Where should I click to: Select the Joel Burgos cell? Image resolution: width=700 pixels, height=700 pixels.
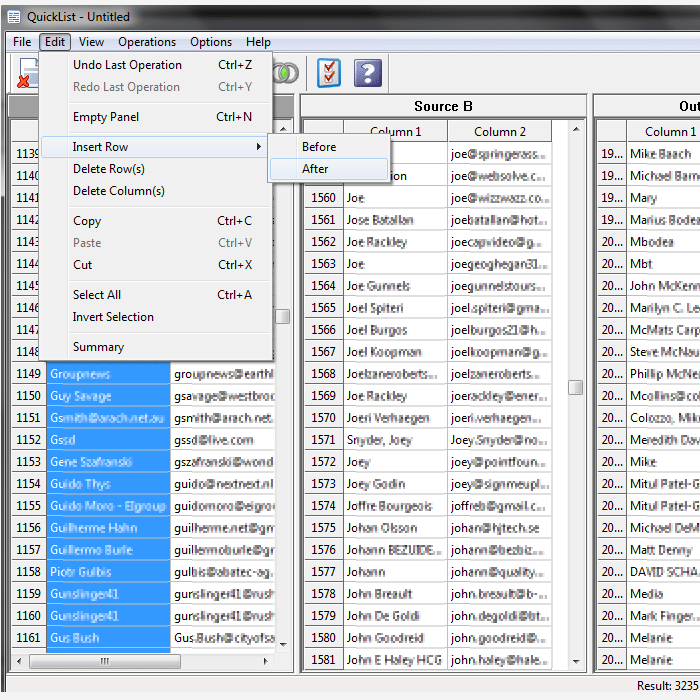click(x=396, y=330)
